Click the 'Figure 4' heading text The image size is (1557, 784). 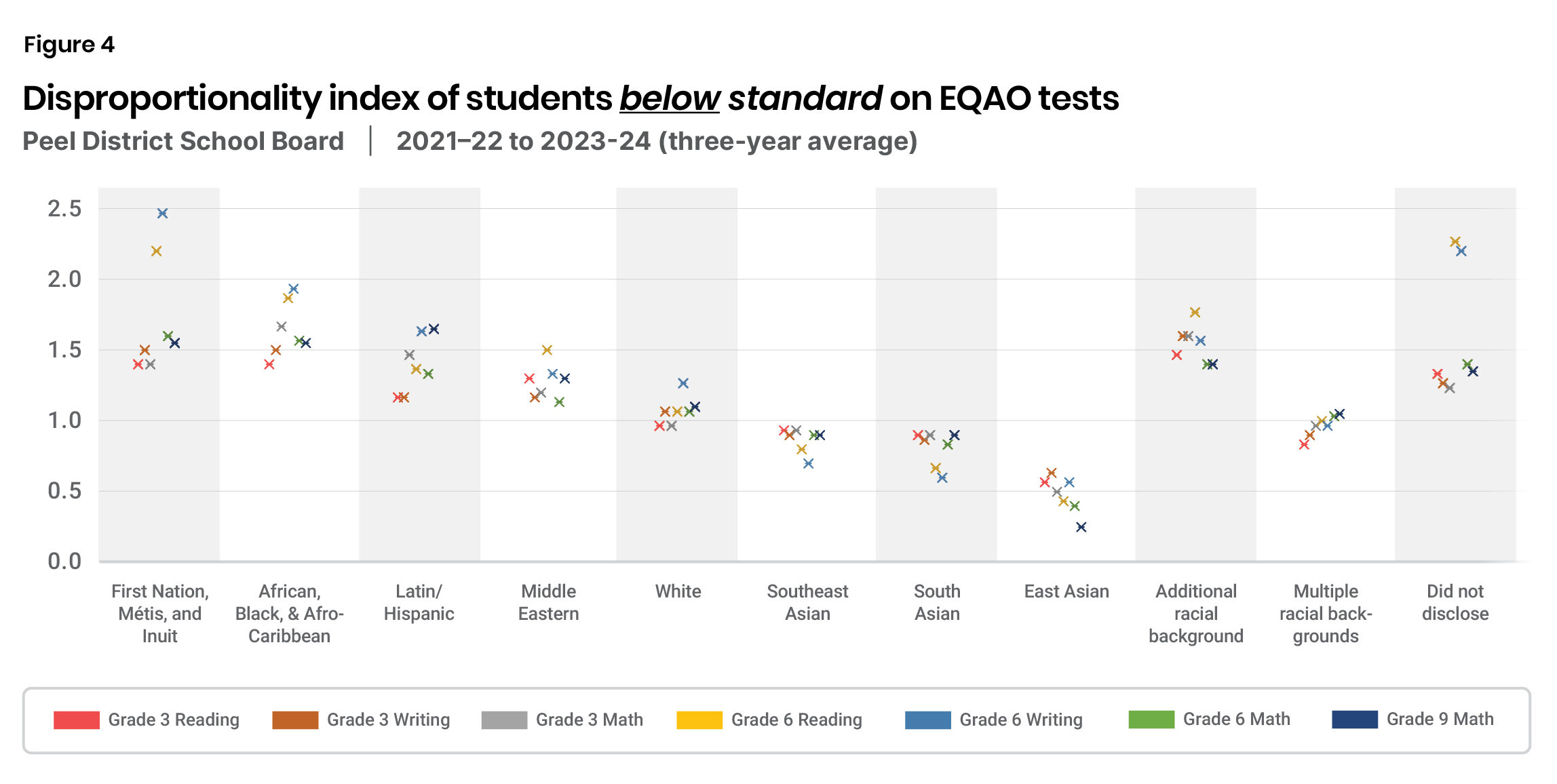(69, 45)
